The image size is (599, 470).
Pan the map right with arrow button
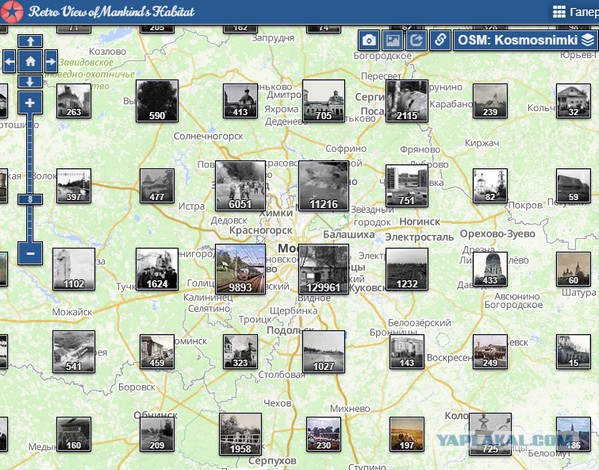[51, 61]
